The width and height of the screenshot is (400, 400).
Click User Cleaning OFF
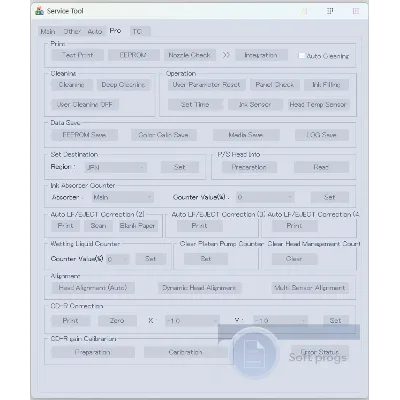[85, 104]
